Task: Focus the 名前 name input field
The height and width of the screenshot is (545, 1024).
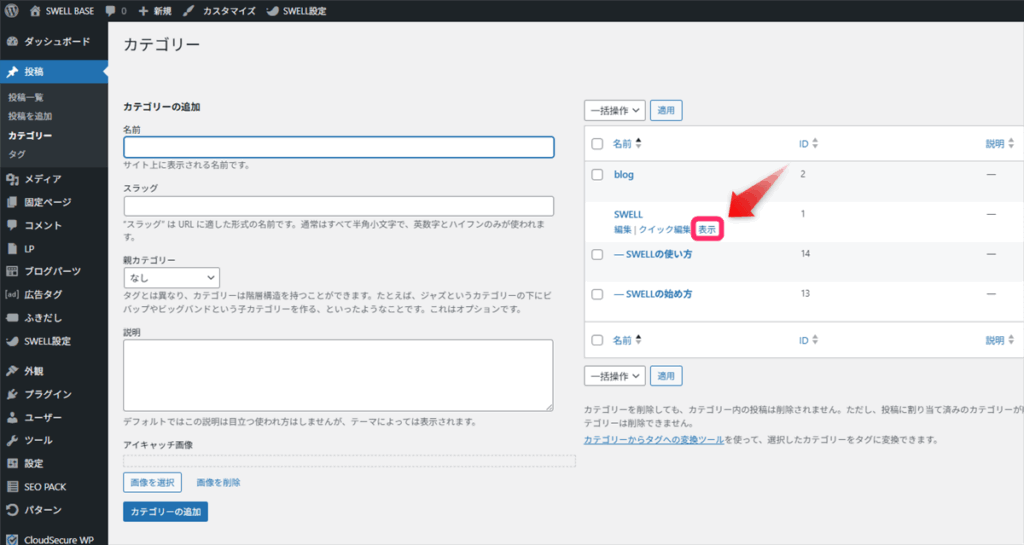Action: point(339,147)
